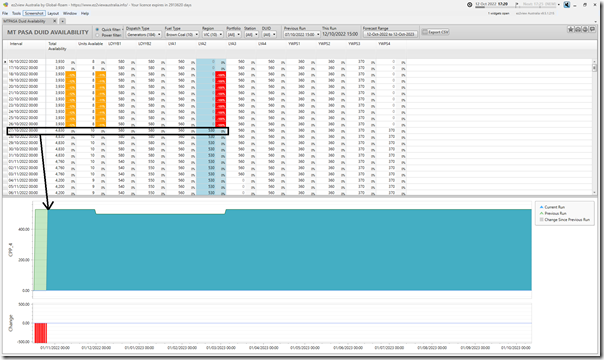Screen dimensions: 604x360
Task: Toggle Previous Run legend entry
Action: point(553,213)
